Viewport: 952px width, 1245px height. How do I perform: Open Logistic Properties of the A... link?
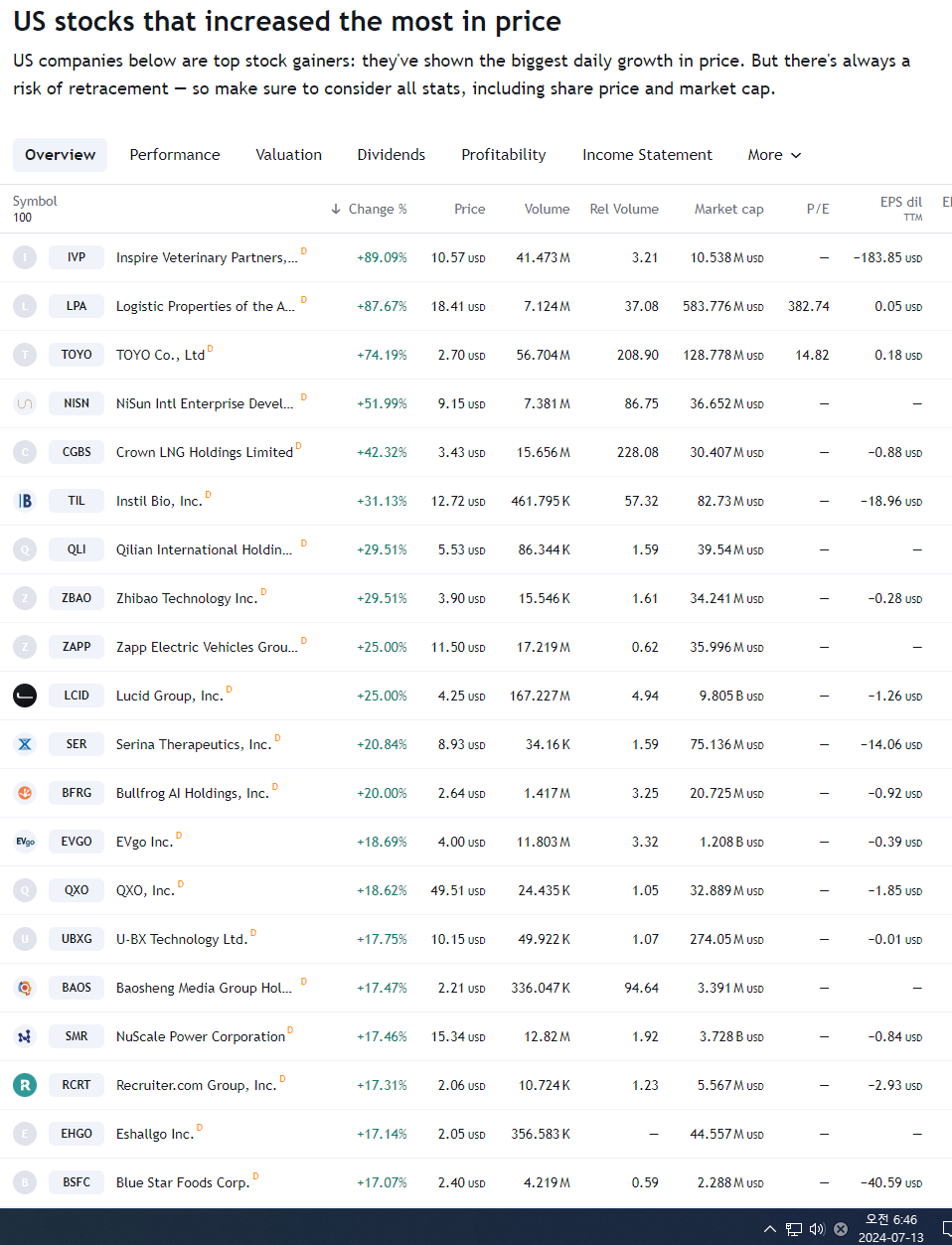(206, 306)
